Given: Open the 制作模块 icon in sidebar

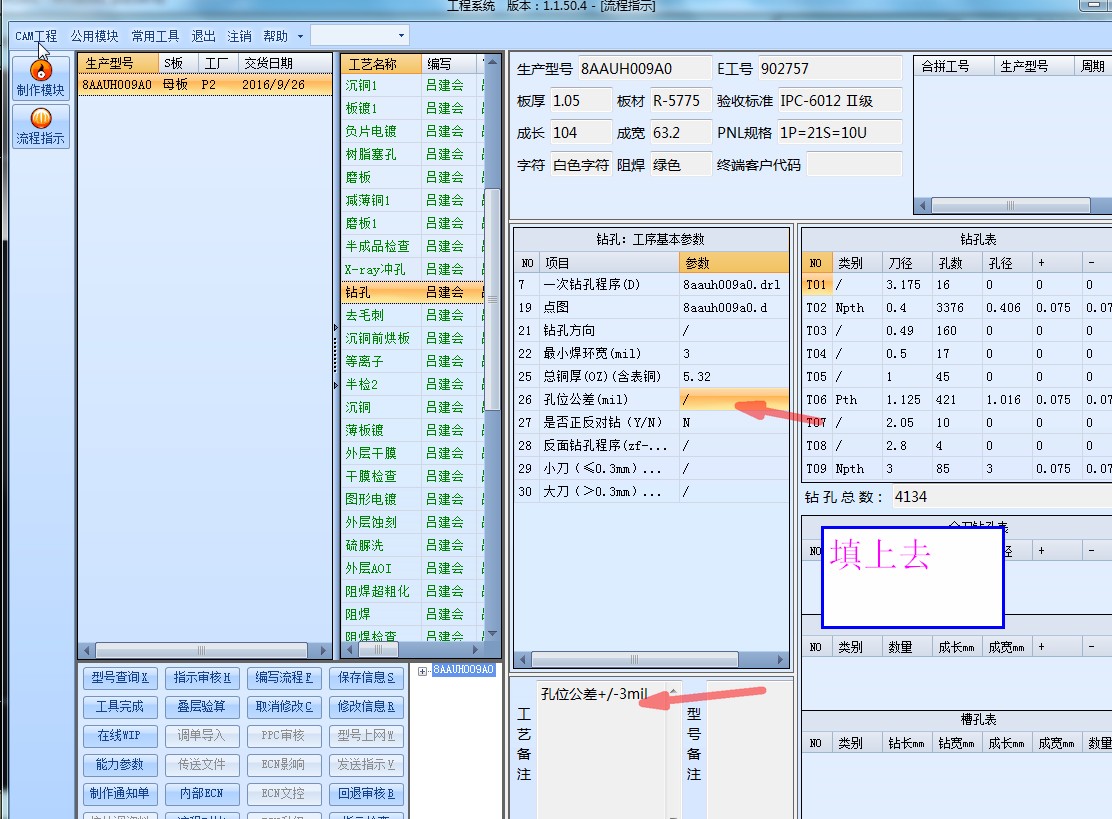Looking at the screenshot, I should 41,77.
